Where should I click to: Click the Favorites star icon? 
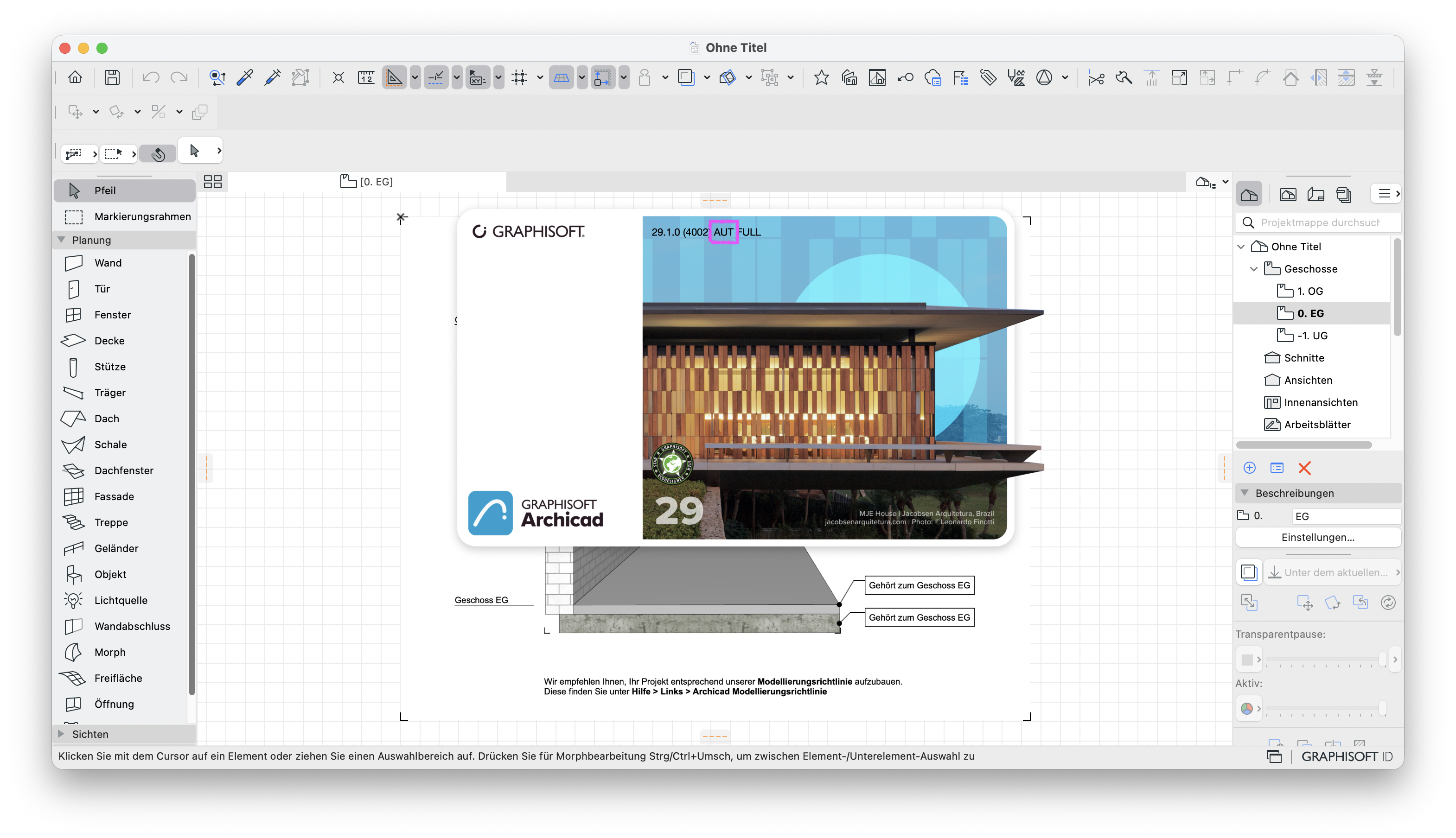pyautogui.click(x=821, y=77)
